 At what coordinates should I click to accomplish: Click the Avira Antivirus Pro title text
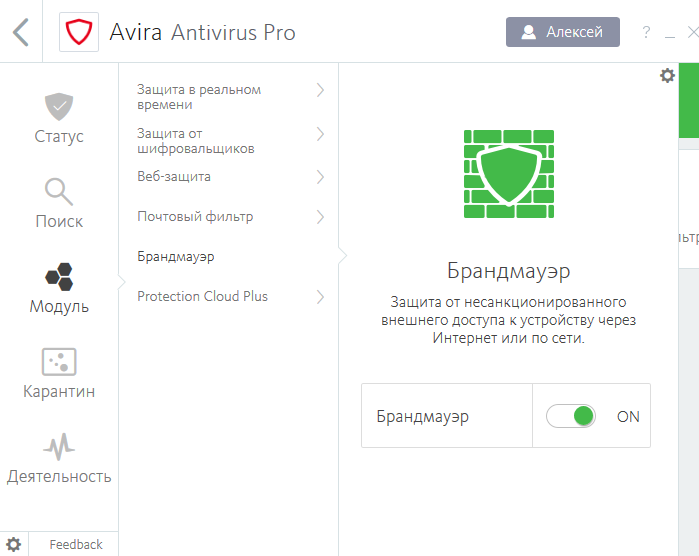tap(202, 33)
